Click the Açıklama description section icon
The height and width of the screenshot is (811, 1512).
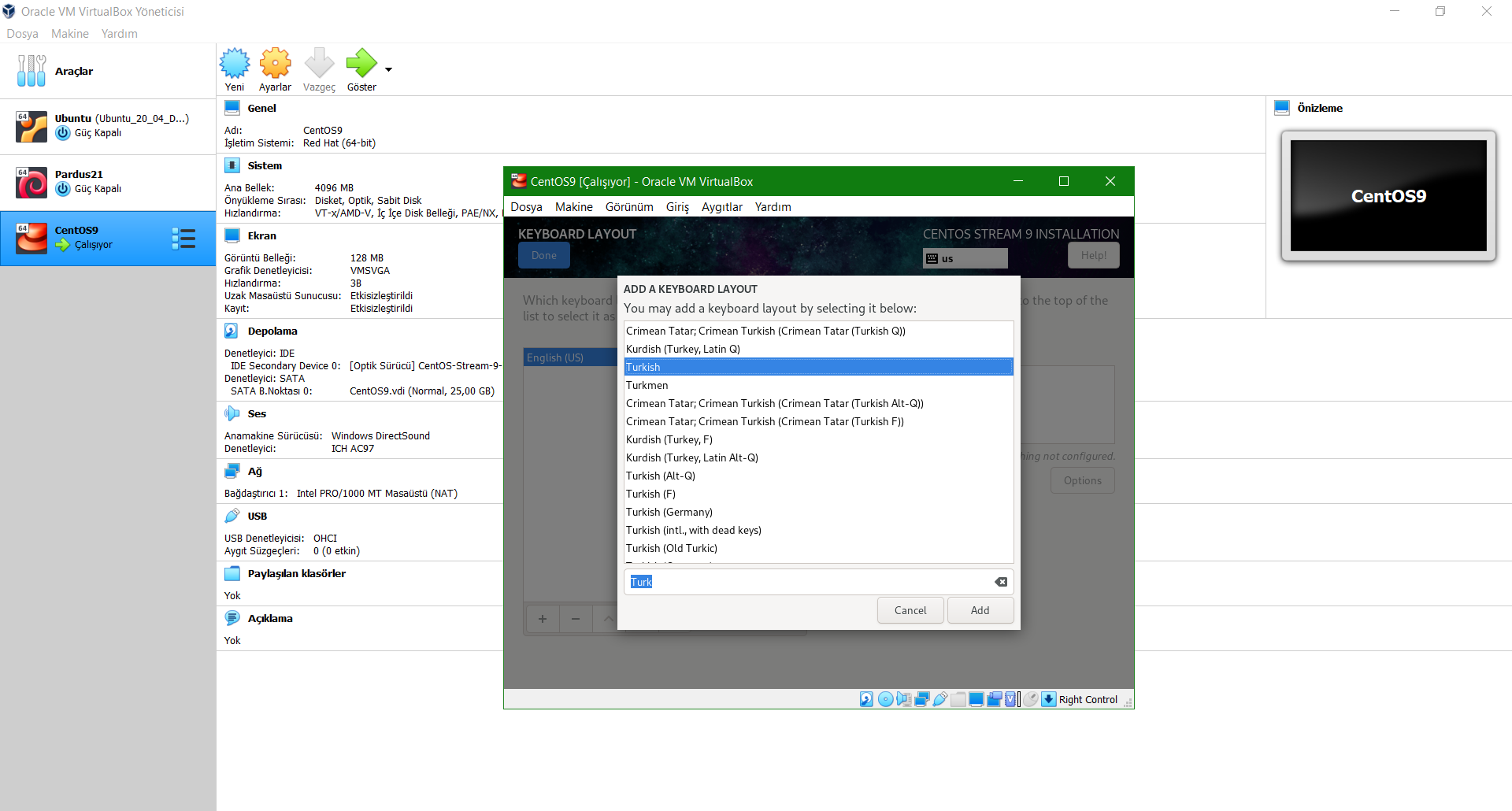pos(232,618)
